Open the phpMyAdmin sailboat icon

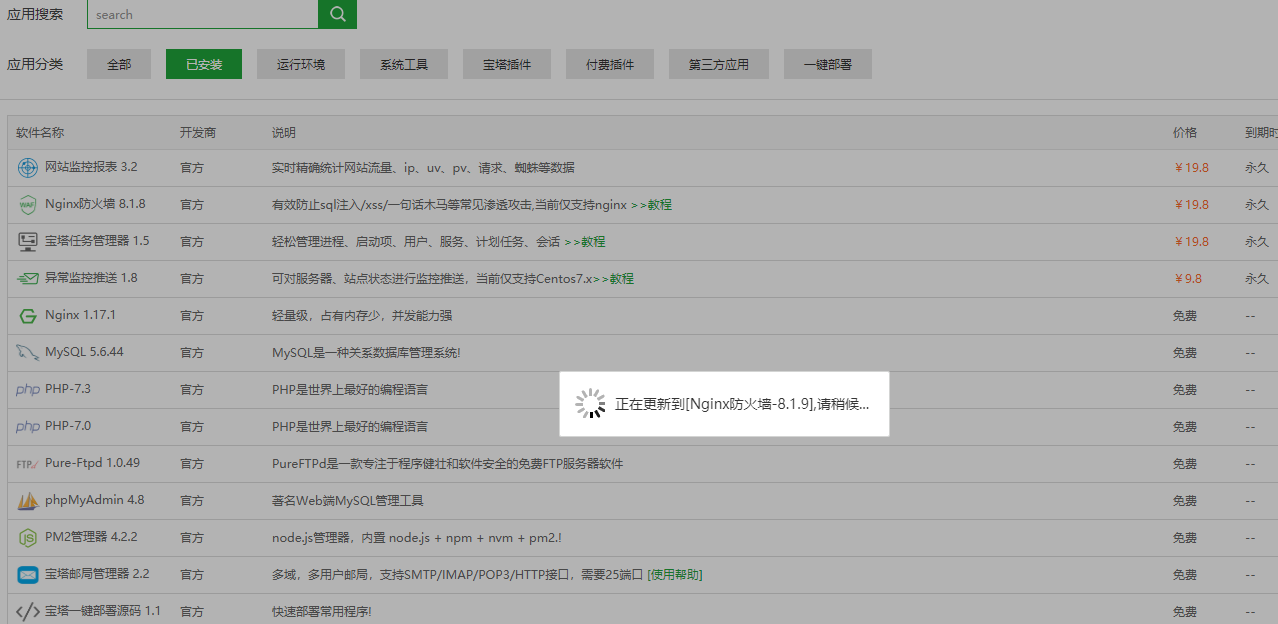click(x=28, y=501)
